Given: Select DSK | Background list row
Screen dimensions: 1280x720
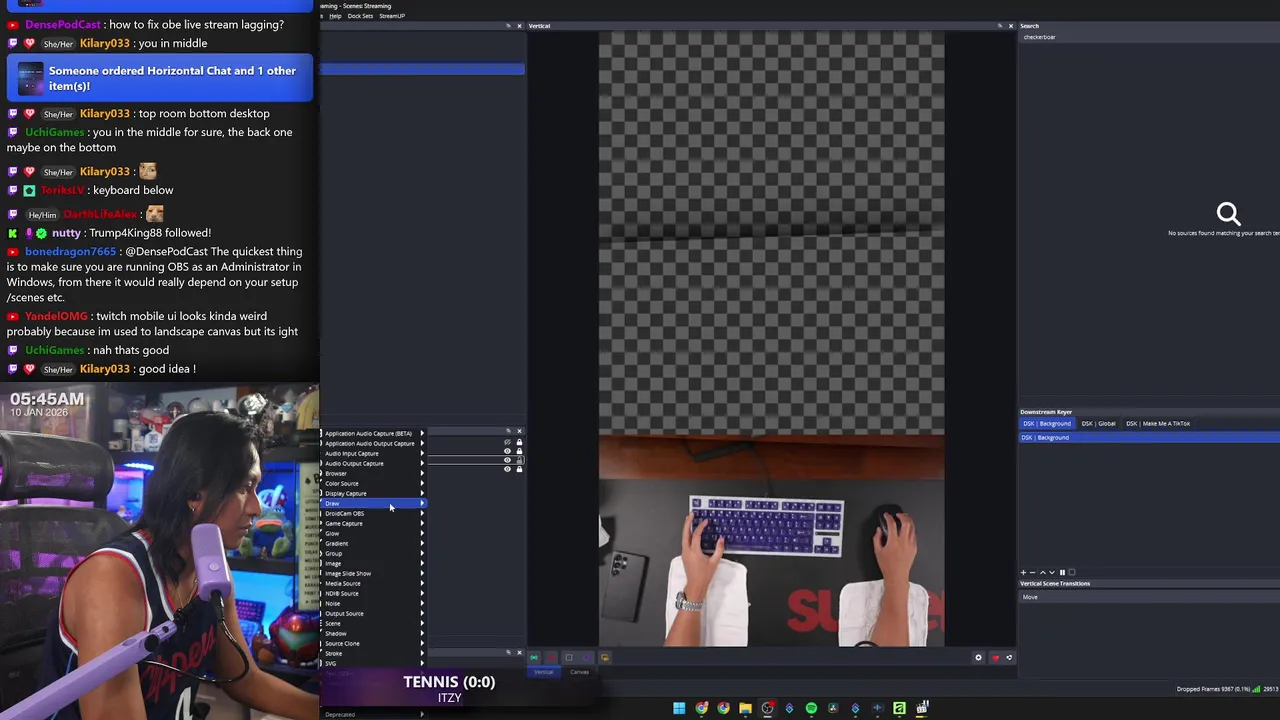Looking at the screenshot, I should [x=1150, y=437].
